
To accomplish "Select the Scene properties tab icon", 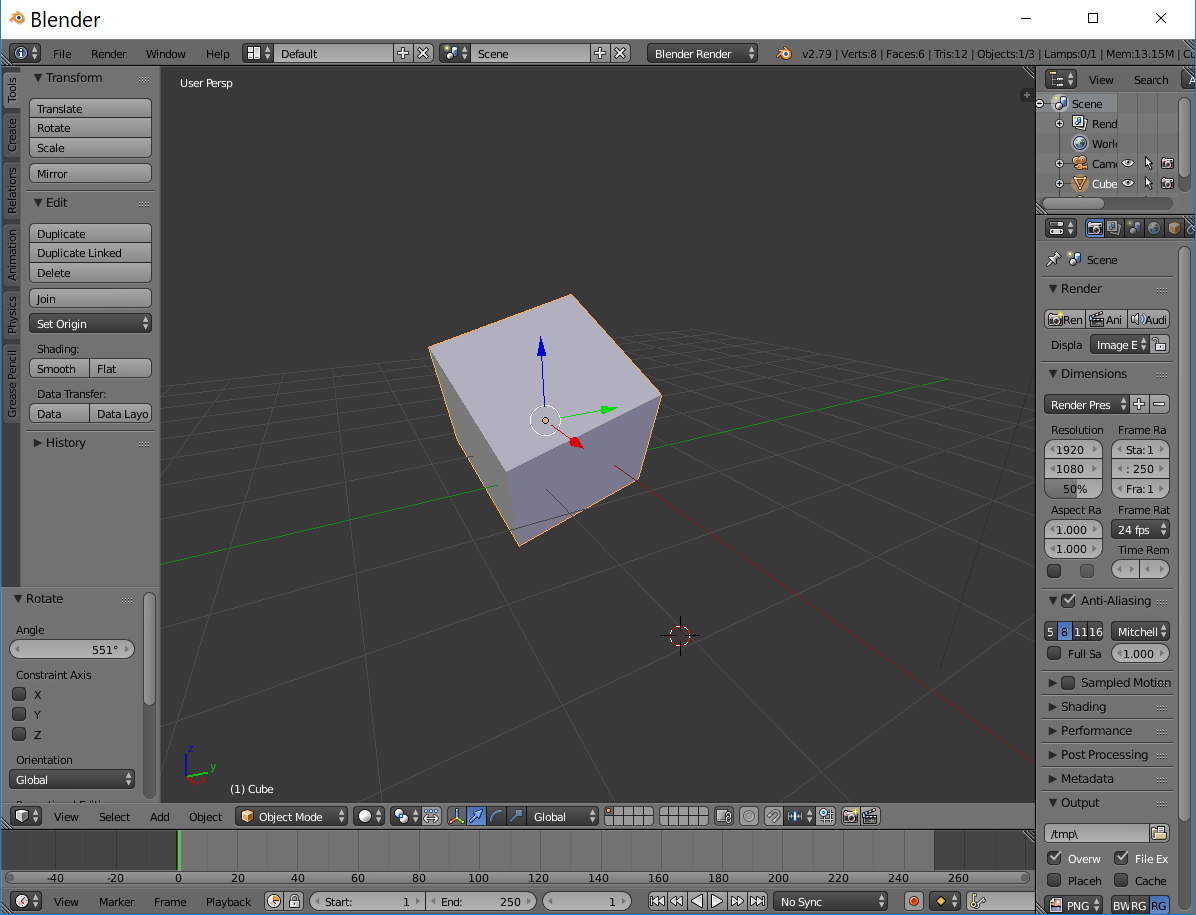I will [1134, 228].
